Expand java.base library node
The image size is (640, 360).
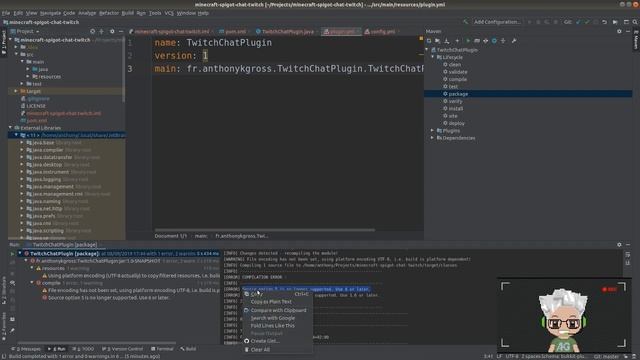tap(22, 142)
